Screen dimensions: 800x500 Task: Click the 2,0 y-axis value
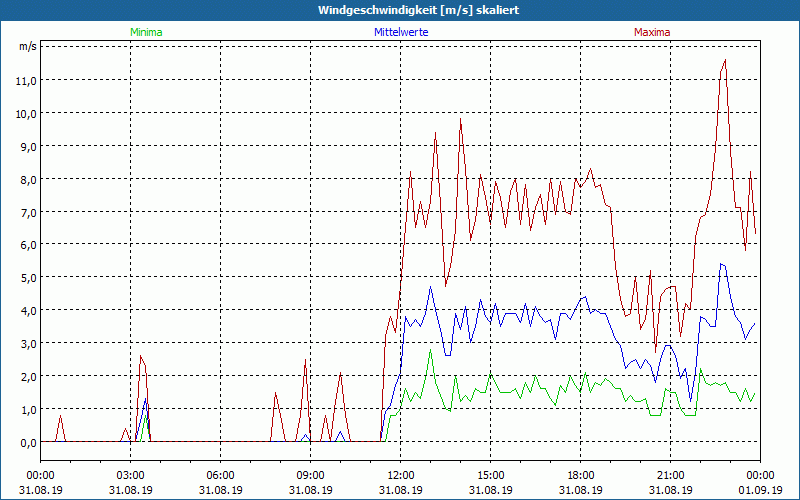pos(29,377)
